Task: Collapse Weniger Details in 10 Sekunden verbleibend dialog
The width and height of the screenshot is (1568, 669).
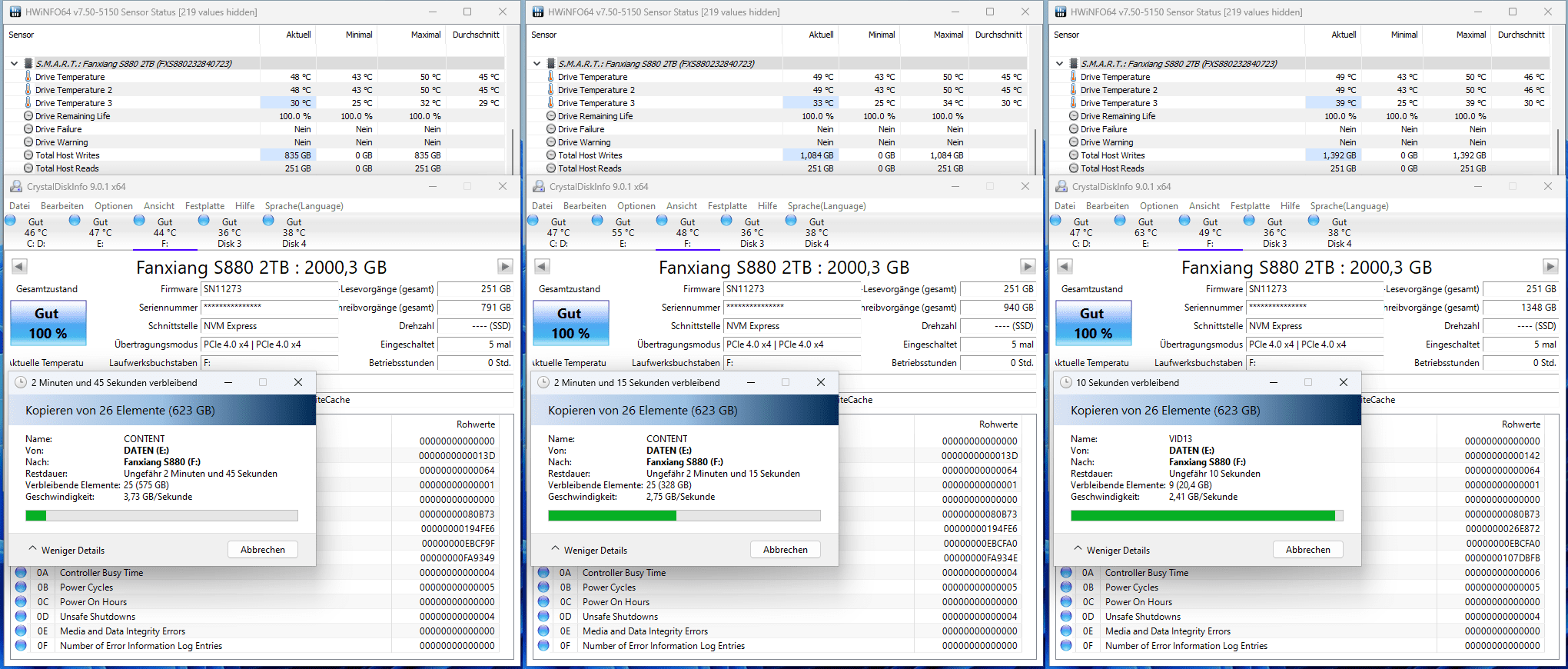Action: click(x=1111, y=550)
